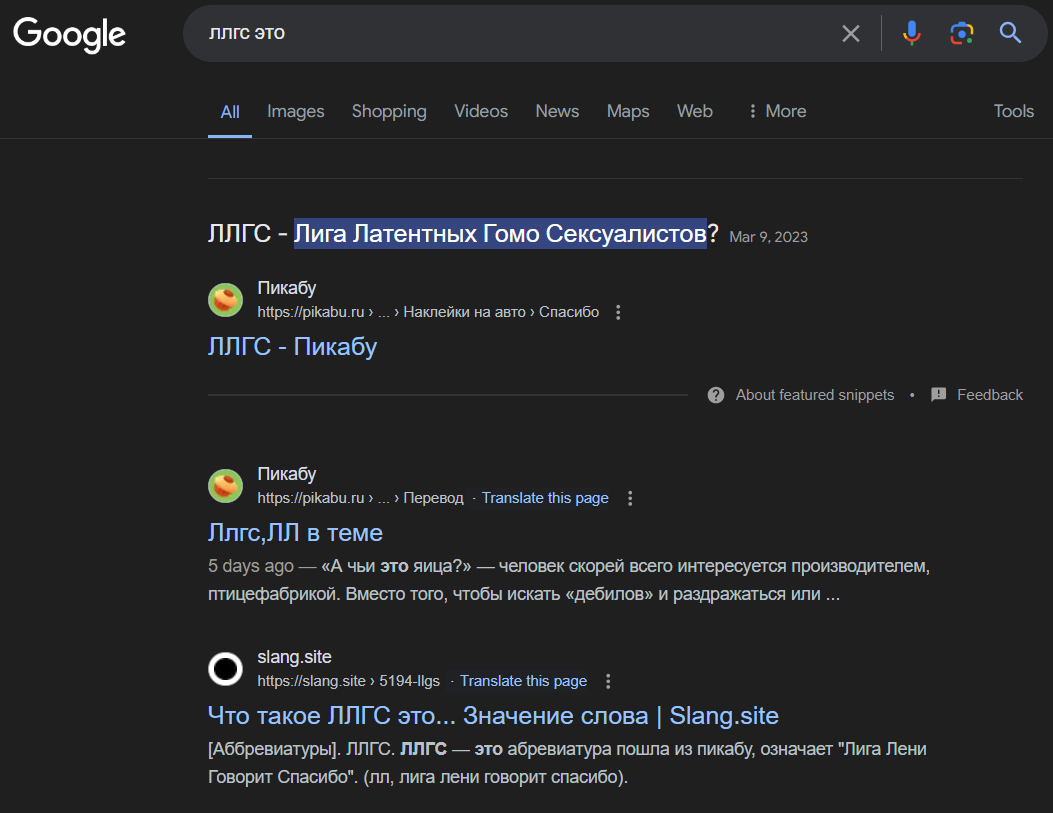The width and height of the screenshot is (1053, 813).
Task: Click the 'slang.site' site name
Action: 294,657
